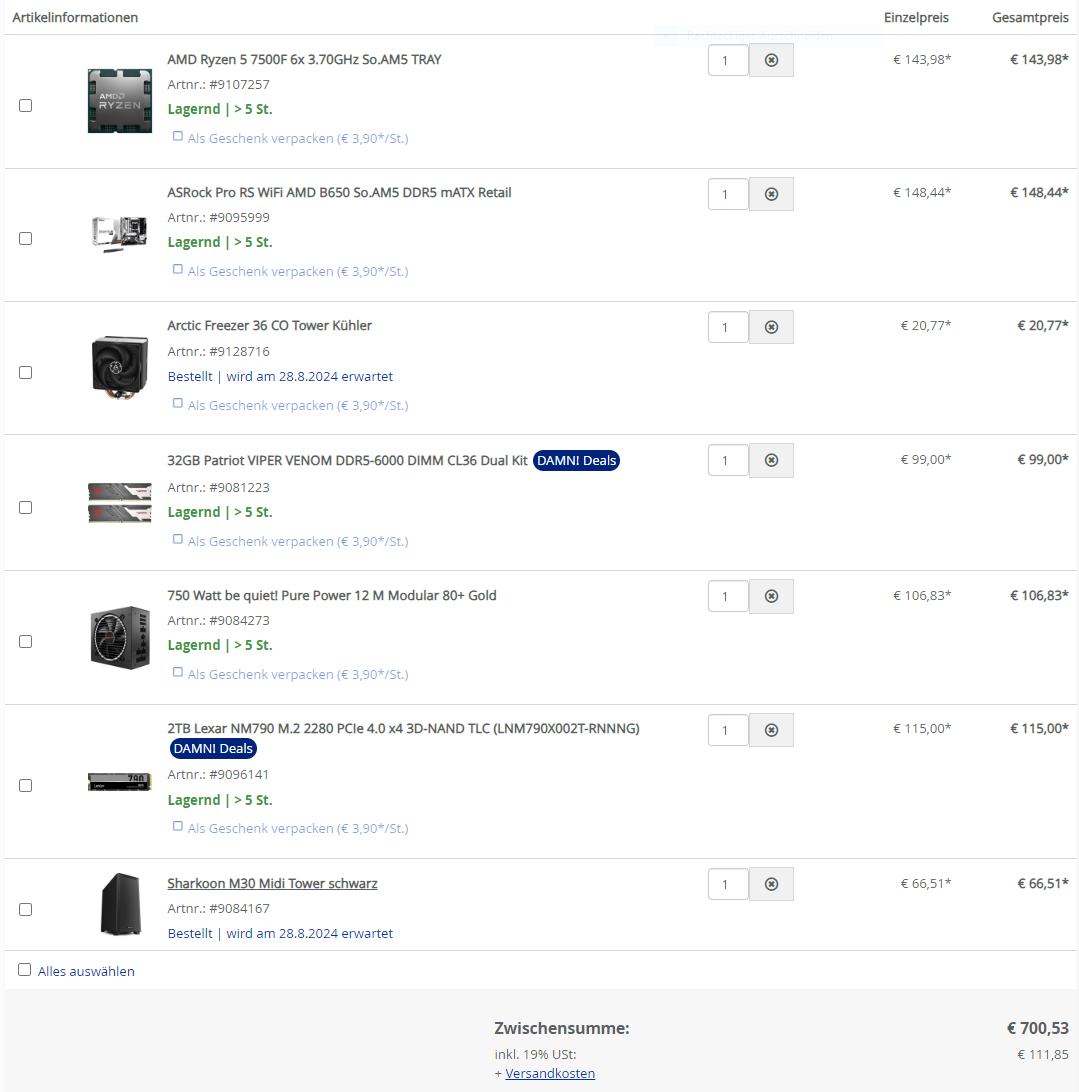Click the Gesamtpreis column header
This screenshot has height=1092, width=1079.
pyautogui.click(x=1030, y=17)
